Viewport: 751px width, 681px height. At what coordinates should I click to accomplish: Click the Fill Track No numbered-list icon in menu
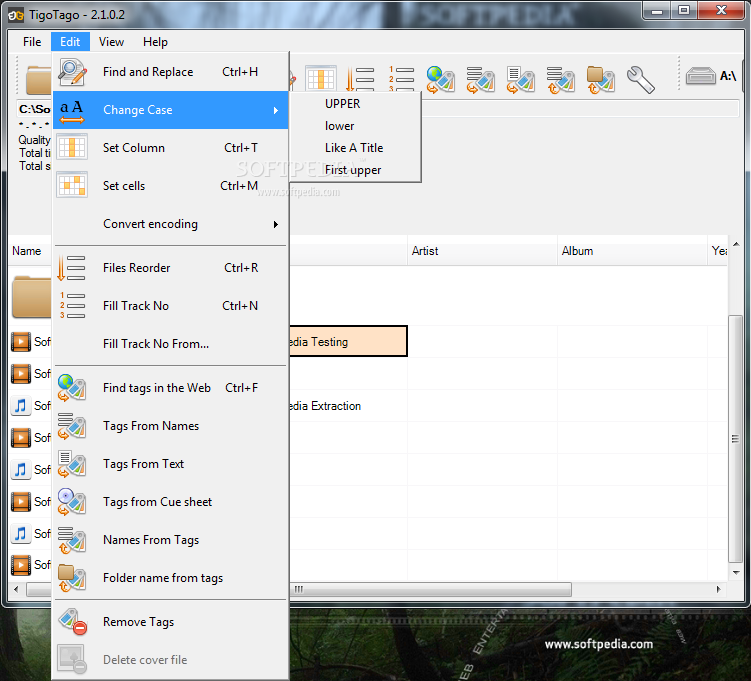(x=72, y=306)
